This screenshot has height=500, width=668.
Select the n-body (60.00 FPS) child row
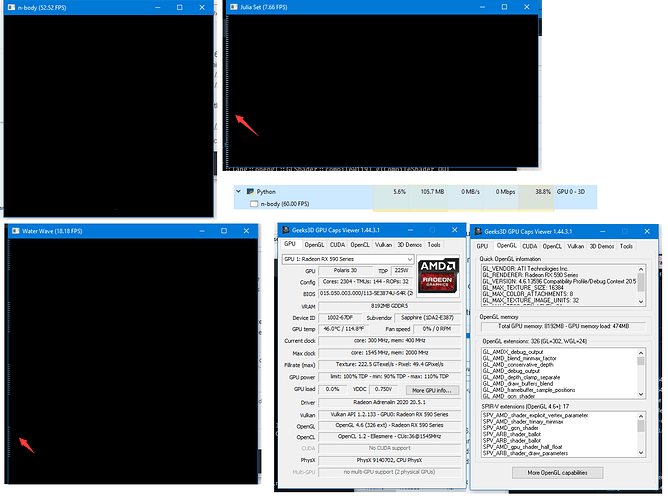[x=415, y=204]
